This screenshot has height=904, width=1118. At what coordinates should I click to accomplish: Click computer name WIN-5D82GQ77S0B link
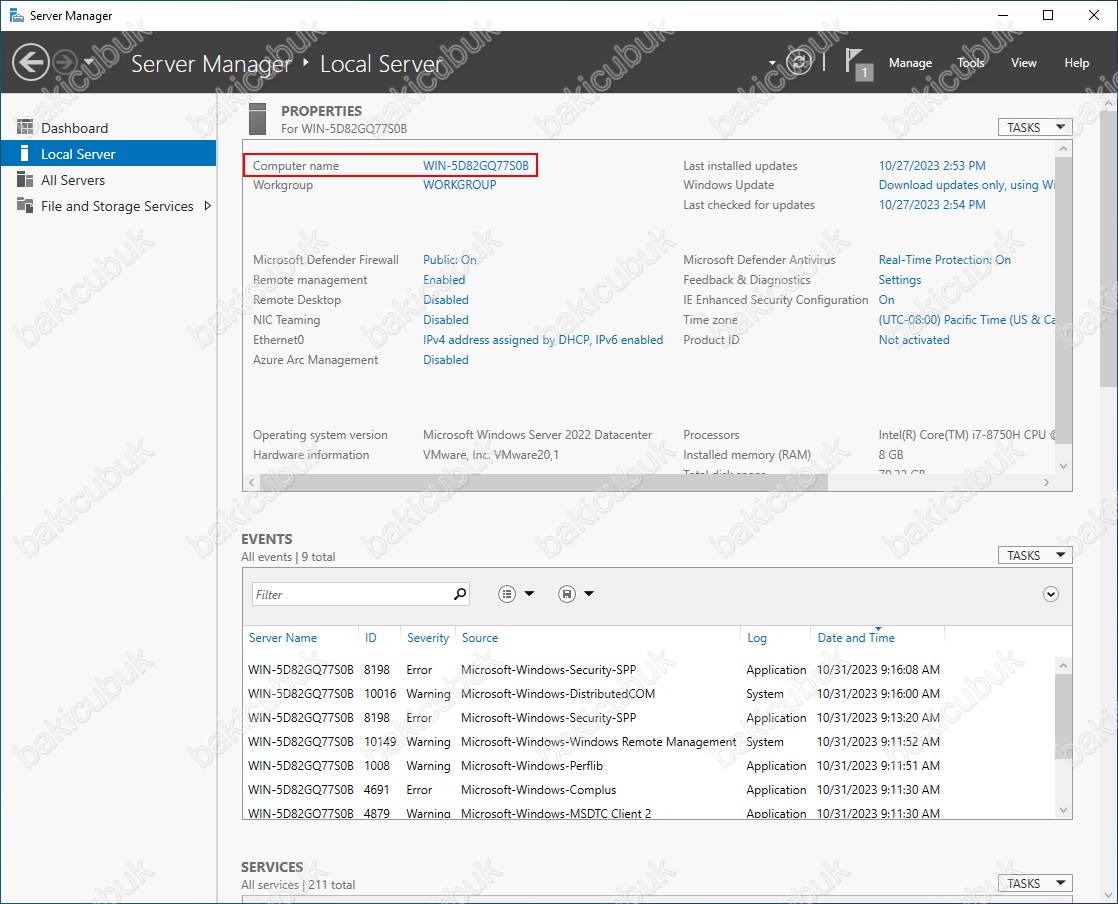pyautogui.click(x=476, y=165)
